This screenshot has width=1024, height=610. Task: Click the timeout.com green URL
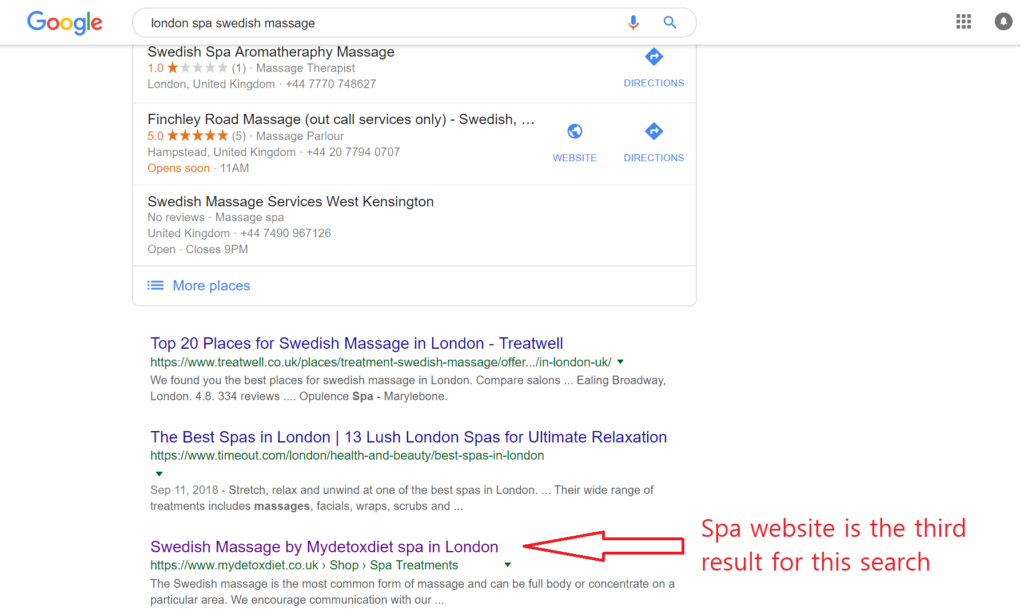tap(347, 455)
